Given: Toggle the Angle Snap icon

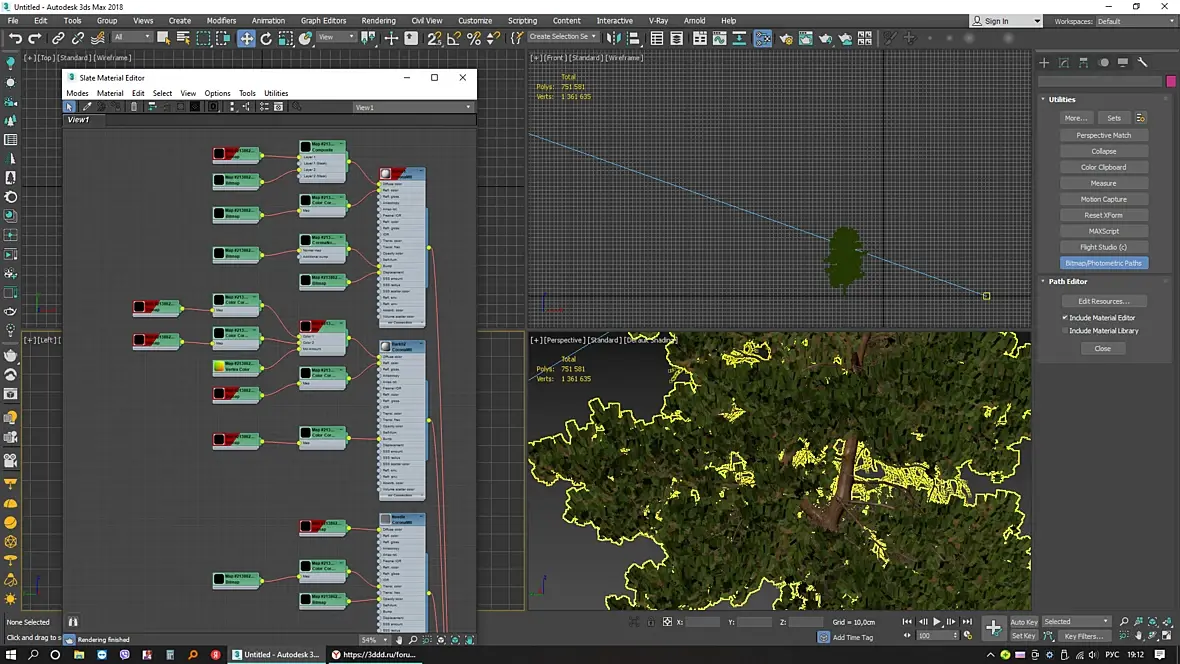Looking at the screenshot, I should click(x=454, y=38).
